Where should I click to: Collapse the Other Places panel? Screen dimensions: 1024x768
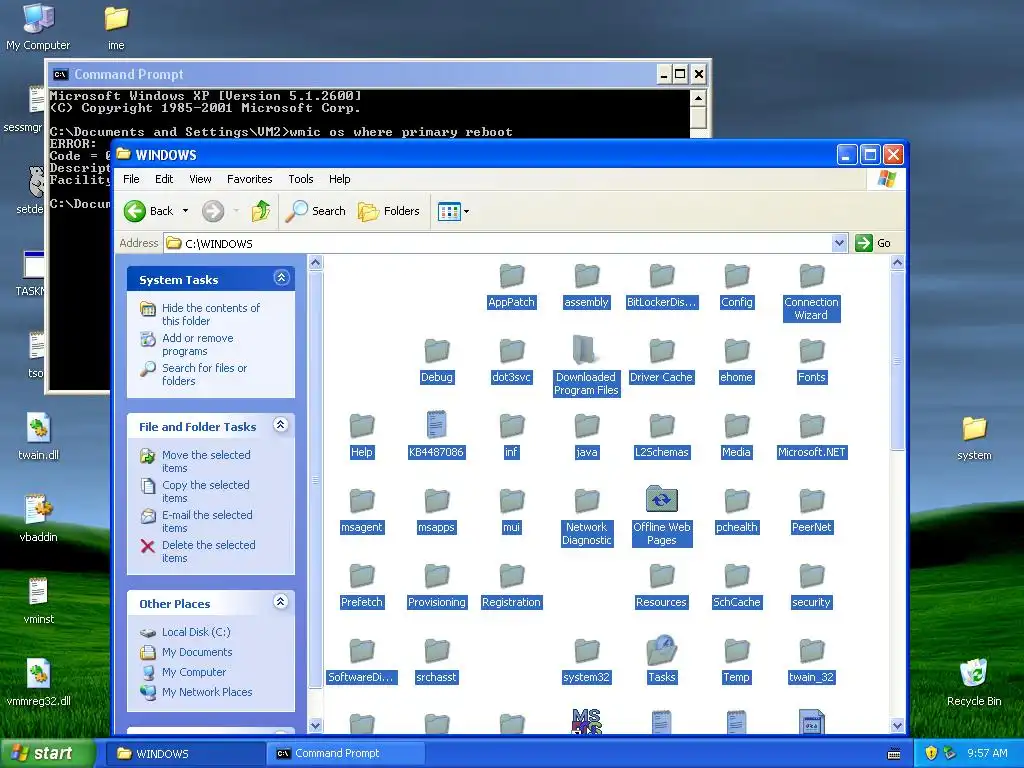coord(281,602)
